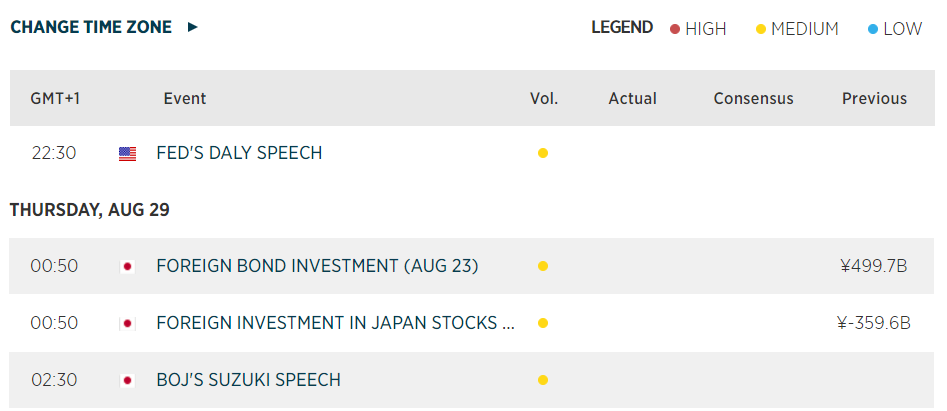Click Japan flag beside Foreign Bond Investment
Image resolution: width=947 pixels, height=411 pixels.
(x=127, y=267)
